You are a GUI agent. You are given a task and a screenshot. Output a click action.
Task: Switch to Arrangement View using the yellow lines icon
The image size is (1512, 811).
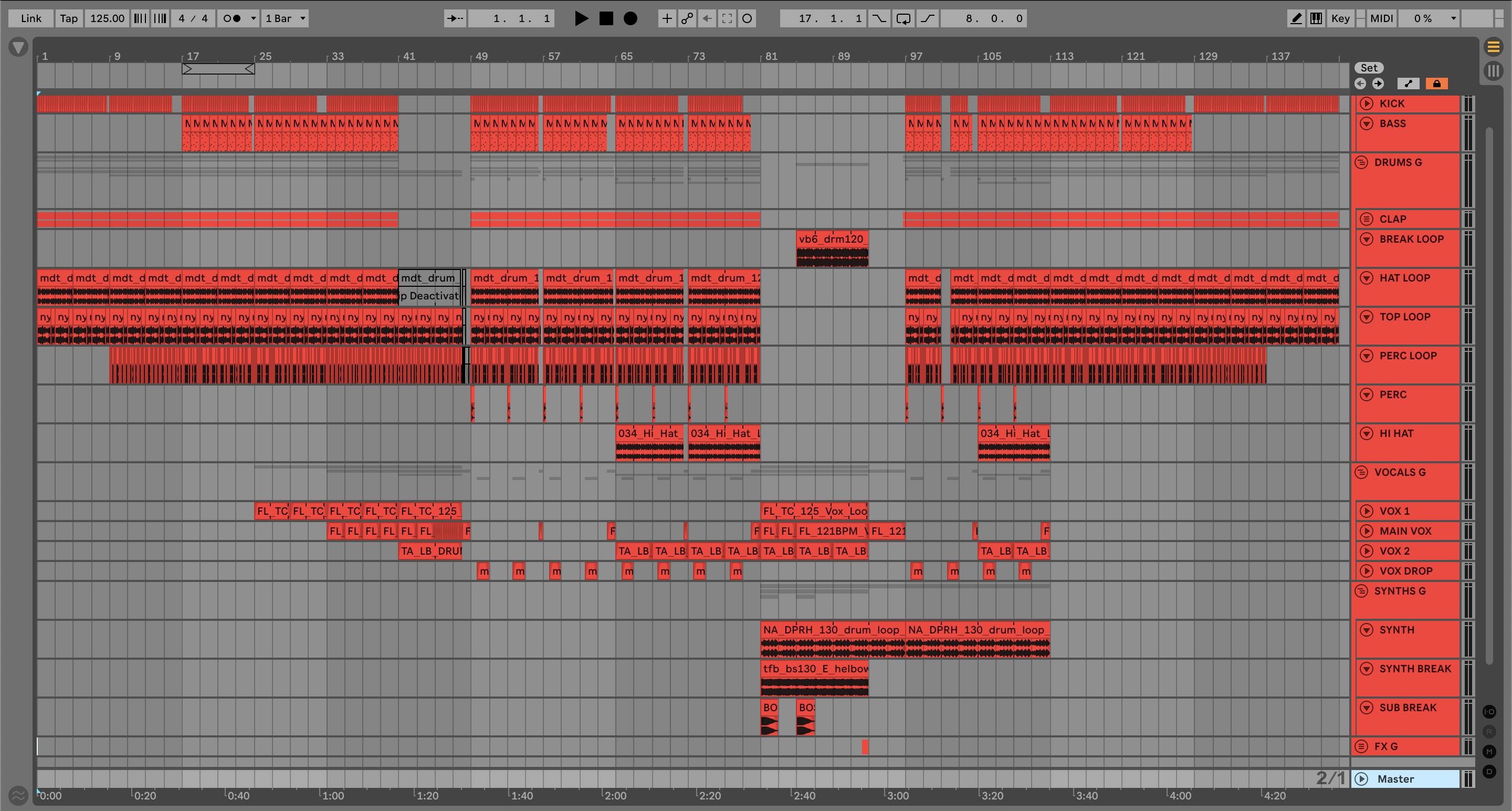click(1493, 46)
